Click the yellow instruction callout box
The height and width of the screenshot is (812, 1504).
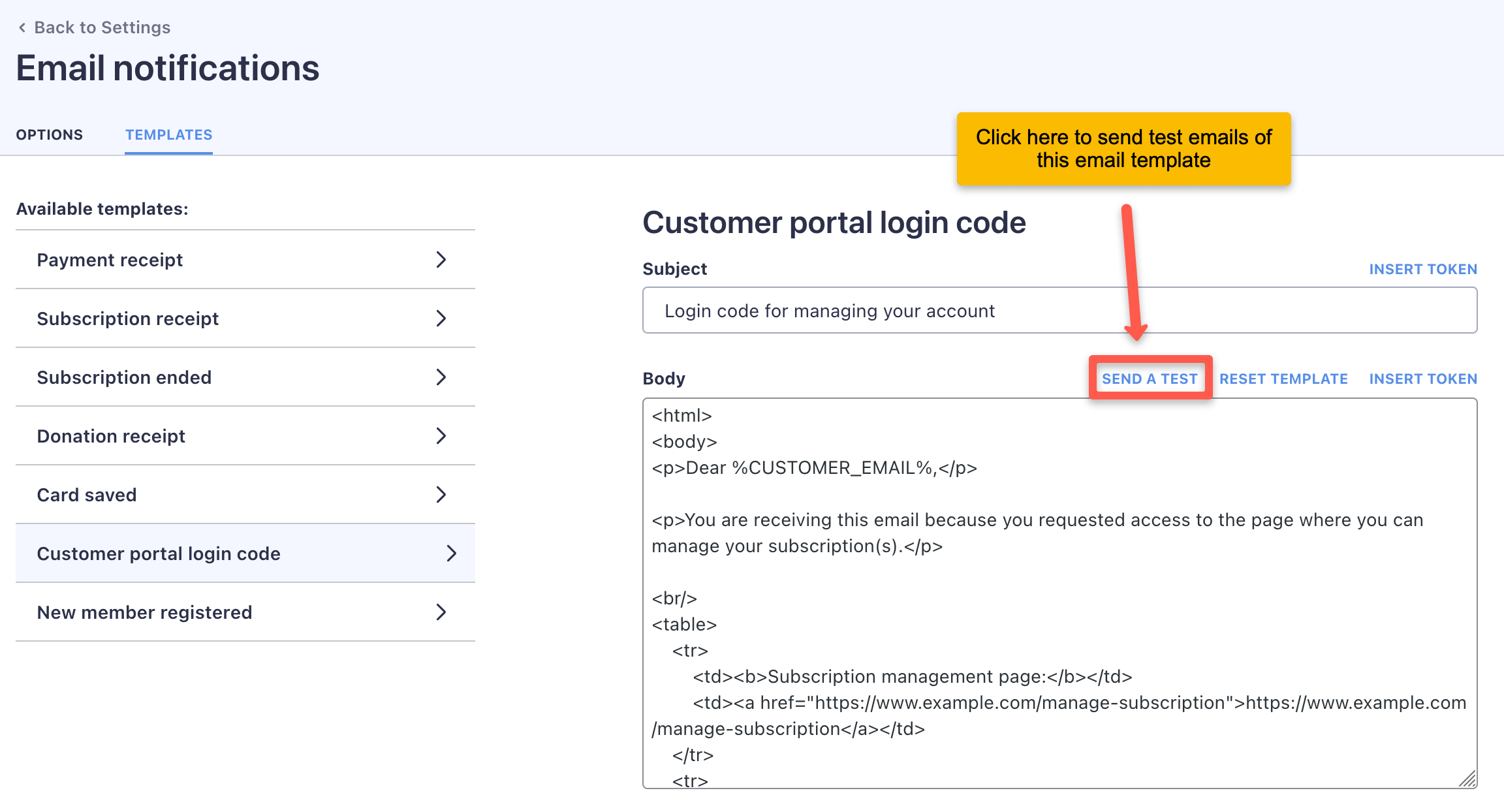1124,148
